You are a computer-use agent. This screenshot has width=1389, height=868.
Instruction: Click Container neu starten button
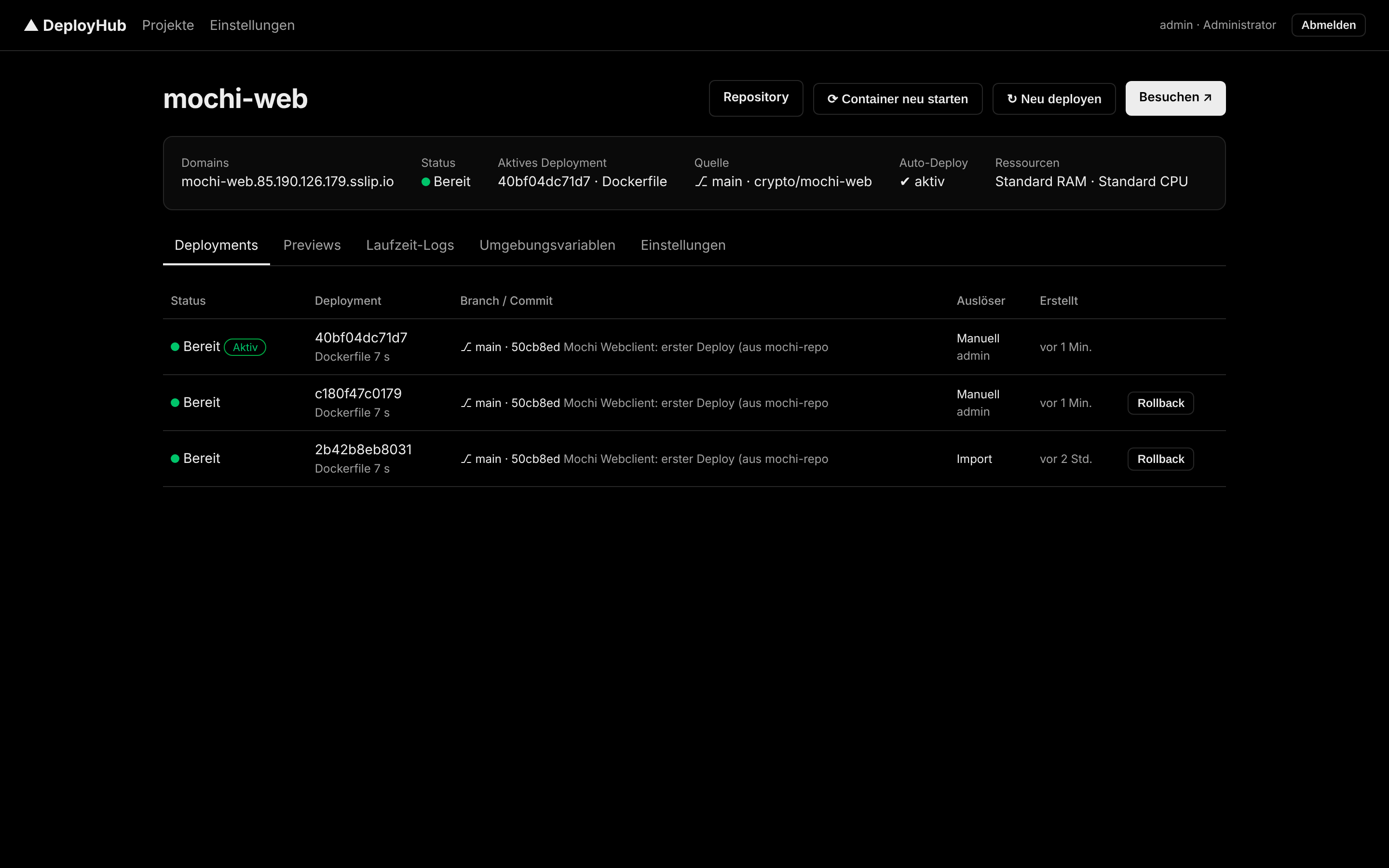pos(897,99)
